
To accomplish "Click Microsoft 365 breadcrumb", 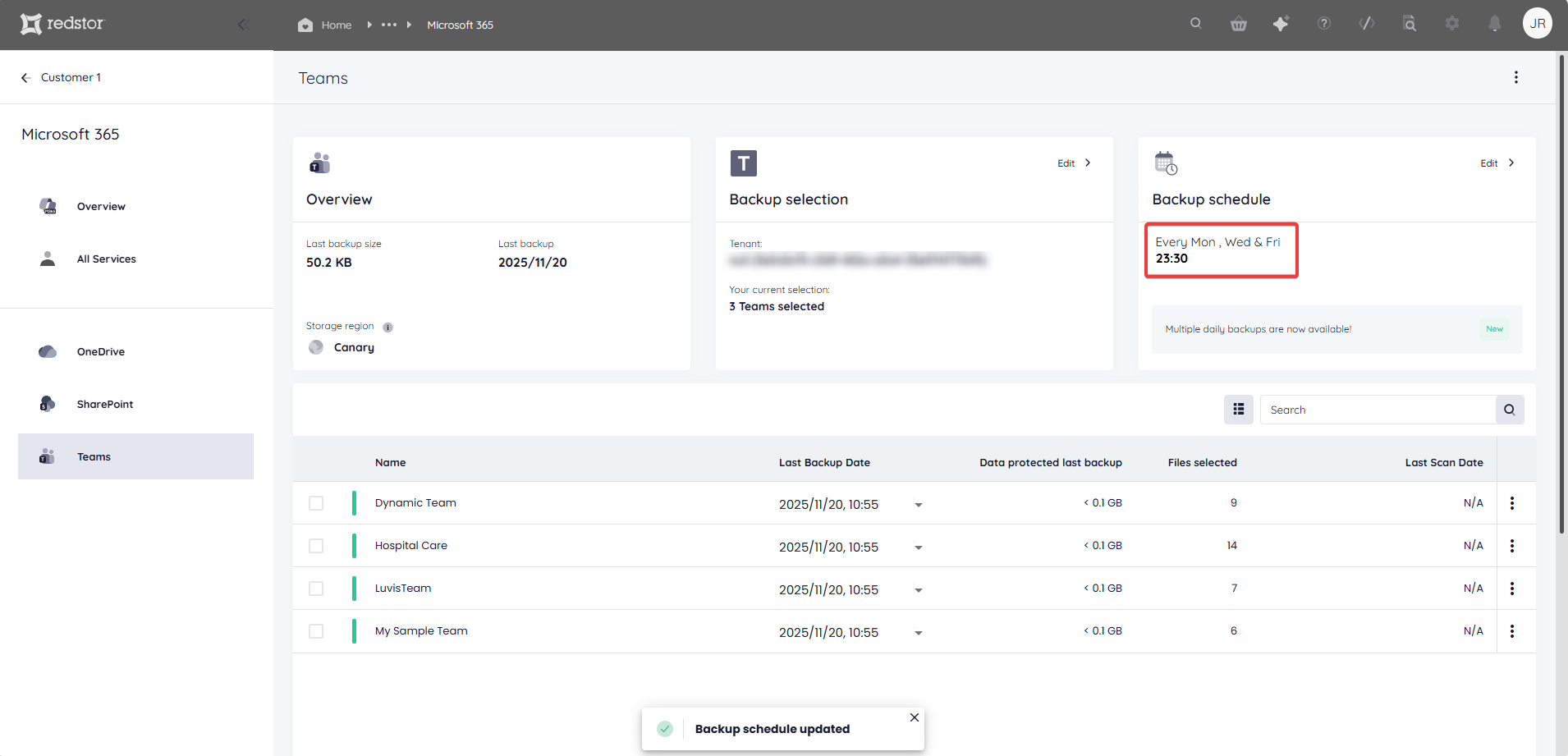I will point(460,25).
